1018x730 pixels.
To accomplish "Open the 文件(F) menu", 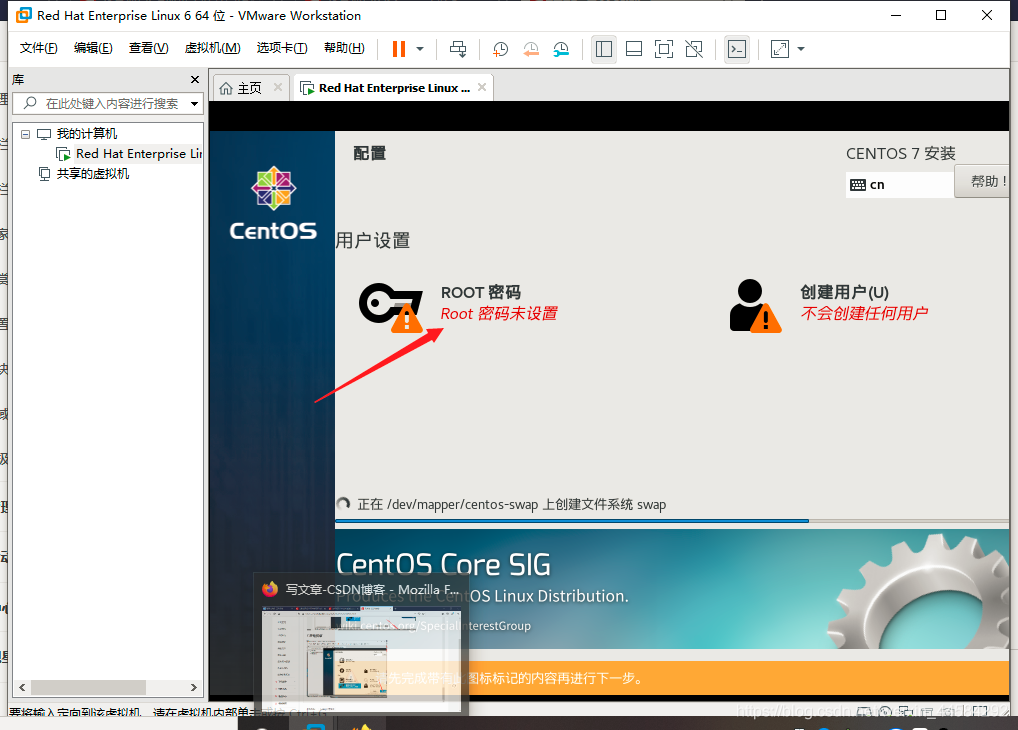I will click(38, 48).
